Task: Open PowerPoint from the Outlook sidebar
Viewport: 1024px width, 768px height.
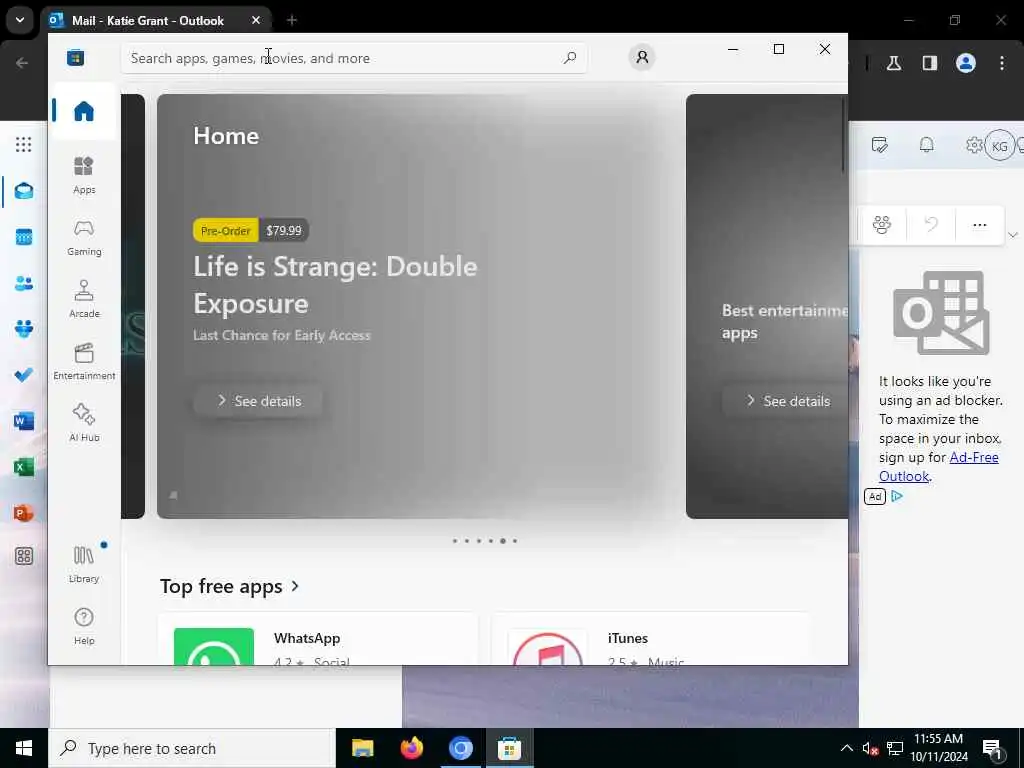Action: coord(24,513)
